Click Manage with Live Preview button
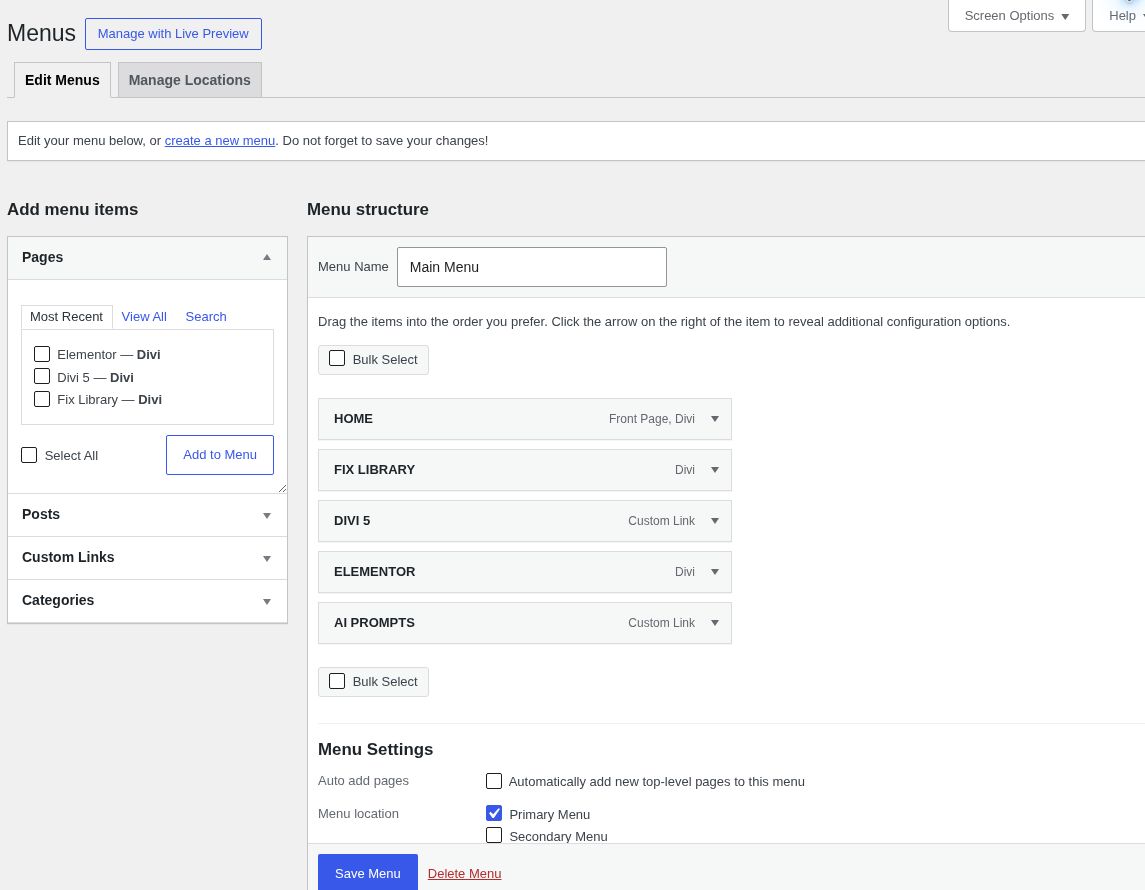Image resolution: width=1145 pixels, height=890 pixels. [173, 34]
